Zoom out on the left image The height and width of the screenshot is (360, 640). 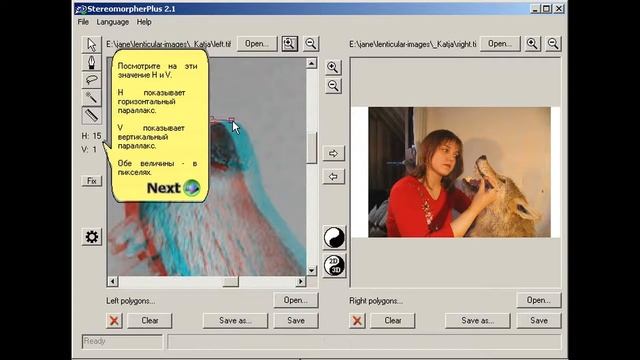point(311,44)
